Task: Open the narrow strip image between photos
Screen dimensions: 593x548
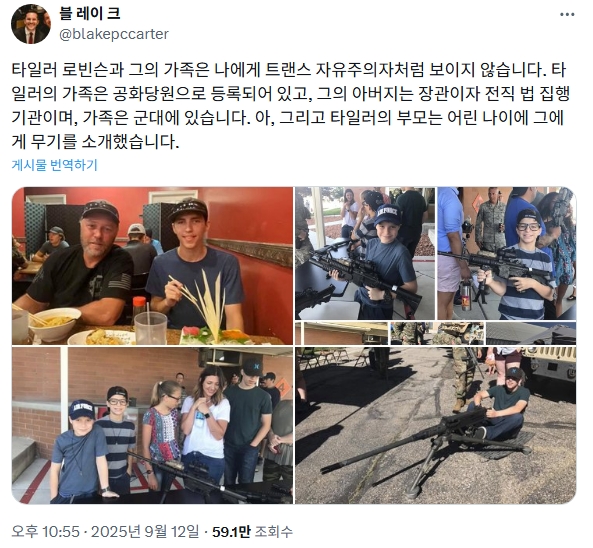Action: 436,334
